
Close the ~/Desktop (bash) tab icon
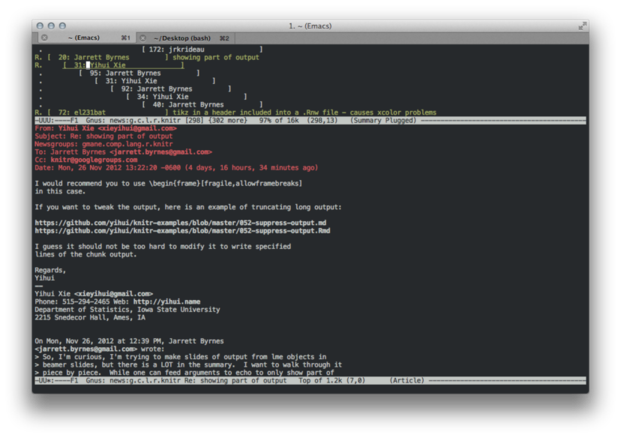point(142,38)
